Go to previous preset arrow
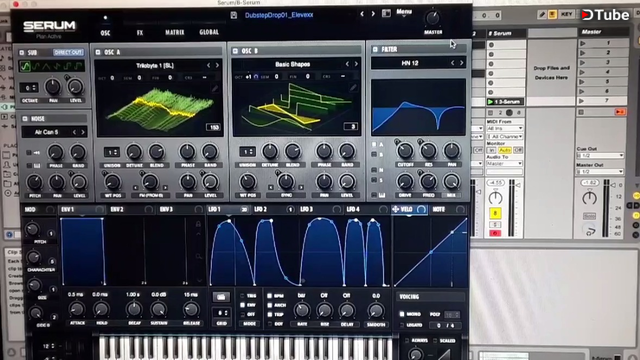Image resolution: width=640 pixels, height=360 pixels. coord(362,14)
